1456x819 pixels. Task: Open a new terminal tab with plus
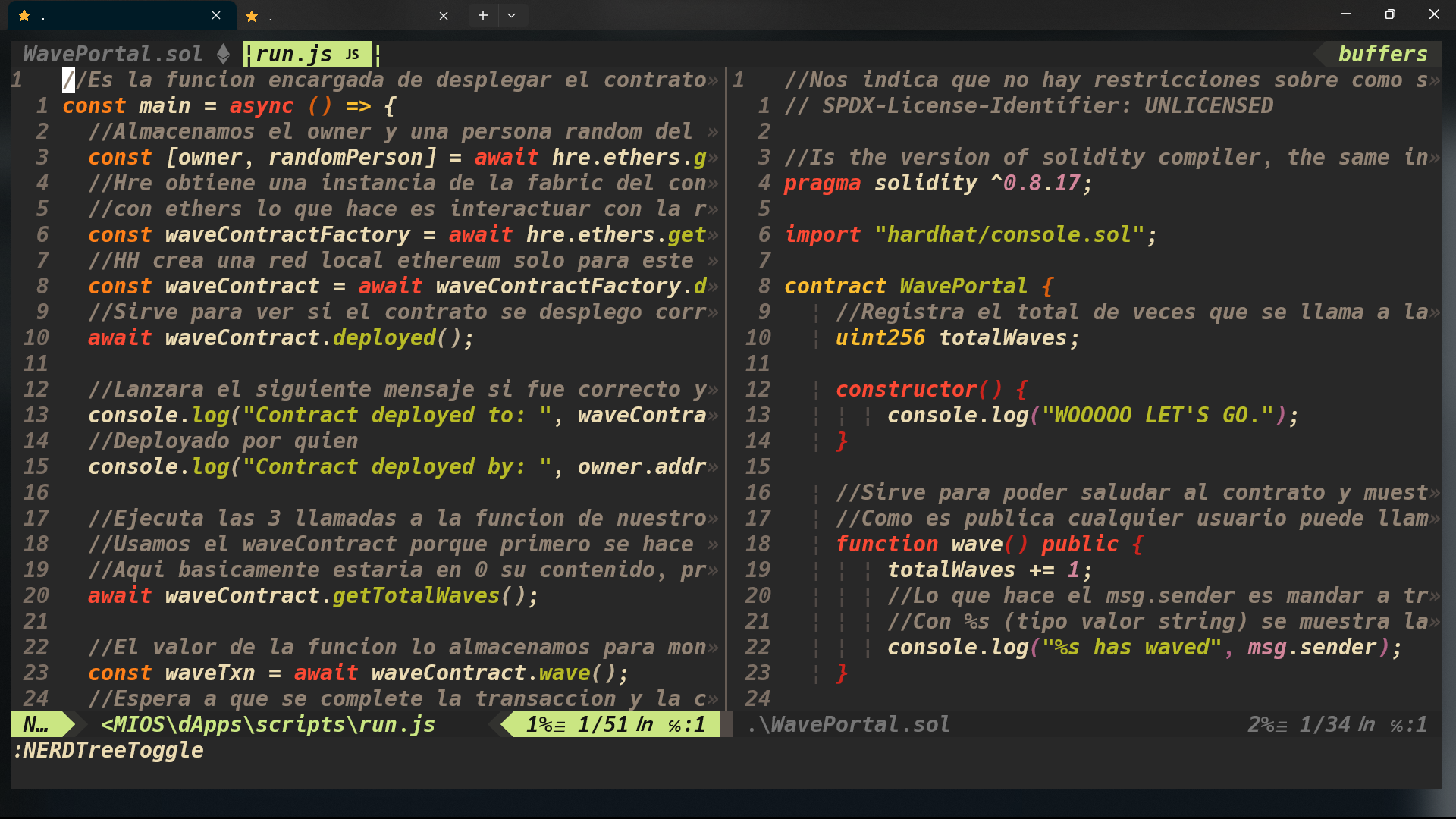[482, 15]
